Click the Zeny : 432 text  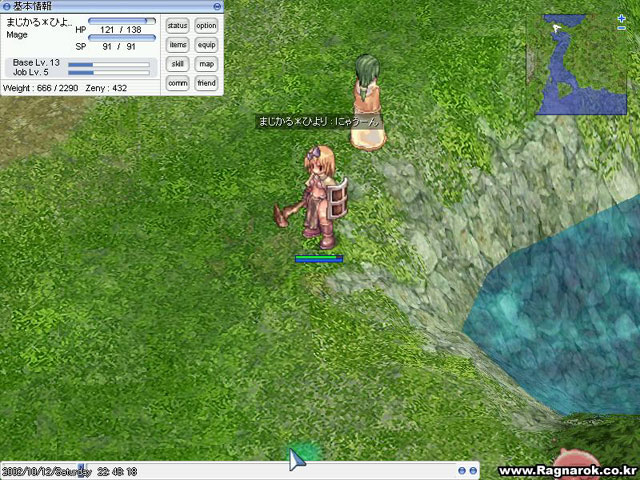[106, 88]
